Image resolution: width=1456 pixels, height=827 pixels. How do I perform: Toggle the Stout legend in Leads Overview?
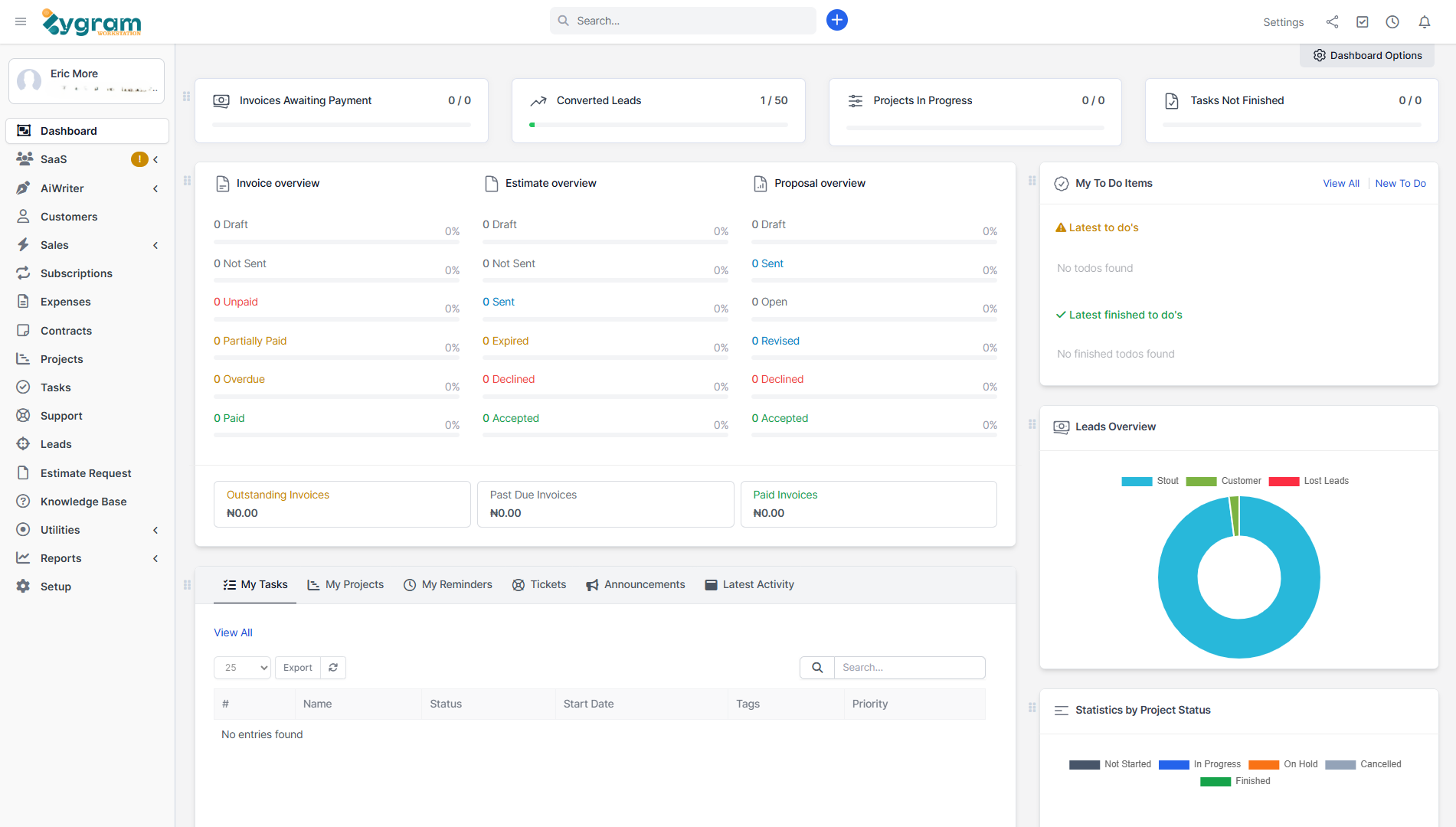tap(1150, 481)
